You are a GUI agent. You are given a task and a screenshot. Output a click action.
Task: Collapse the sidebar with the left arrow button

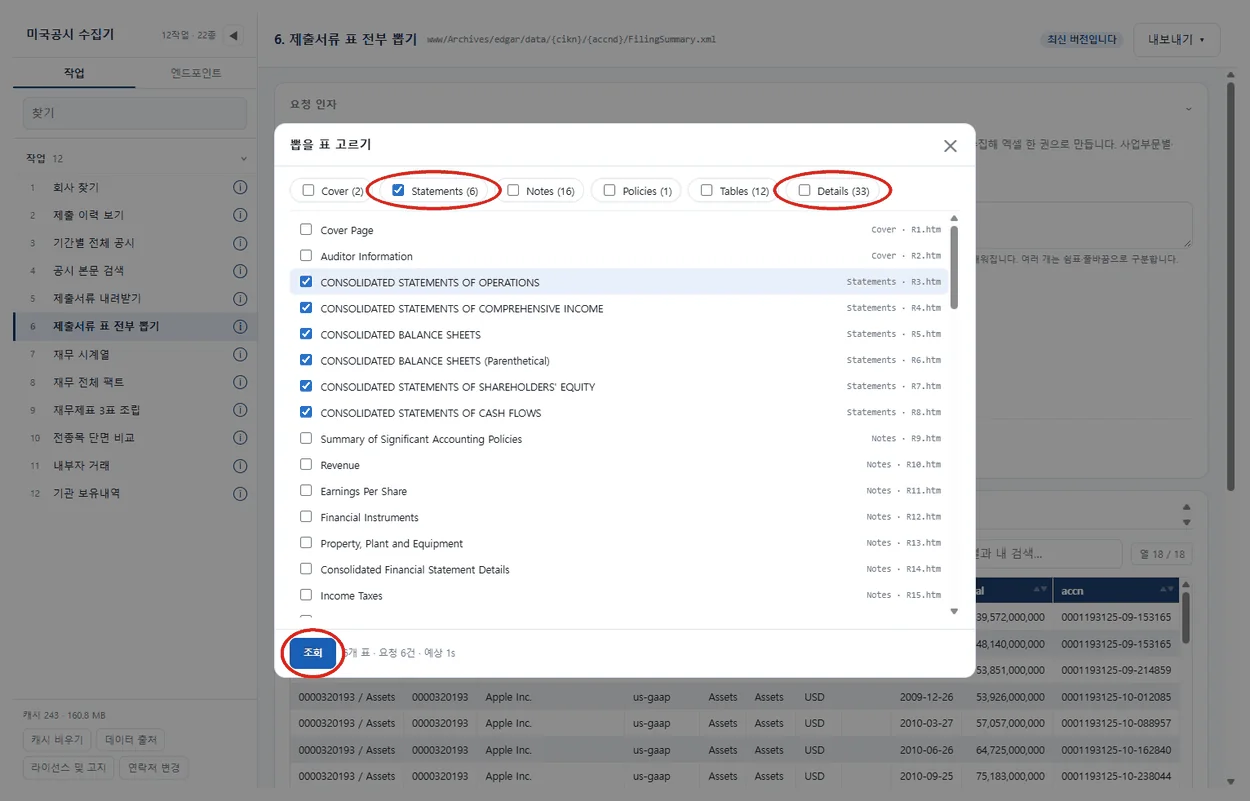point(233,36)
